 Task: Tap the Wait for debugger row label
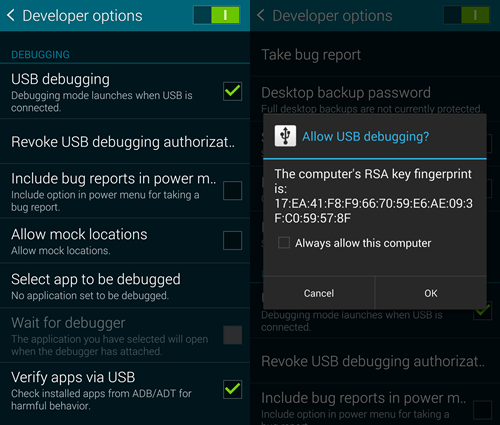pos(68,323)
